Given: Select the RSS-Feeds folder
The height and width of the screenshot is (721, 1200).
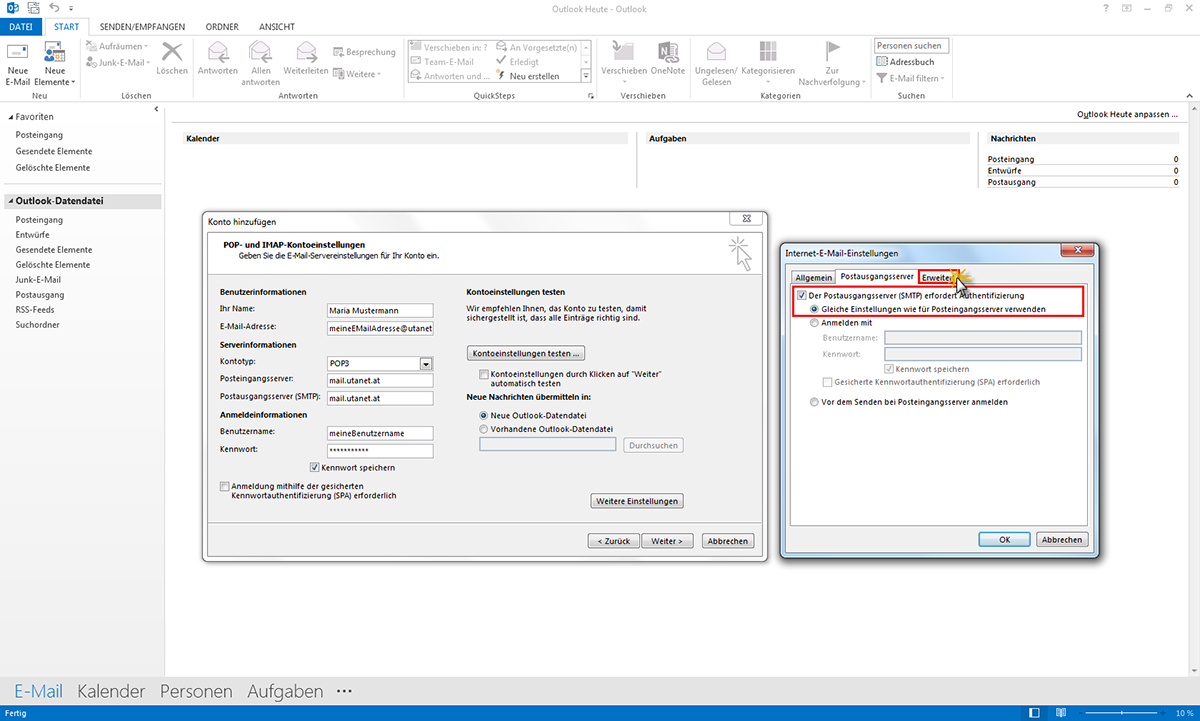Looking at the screenshot, I should (36, 310).
